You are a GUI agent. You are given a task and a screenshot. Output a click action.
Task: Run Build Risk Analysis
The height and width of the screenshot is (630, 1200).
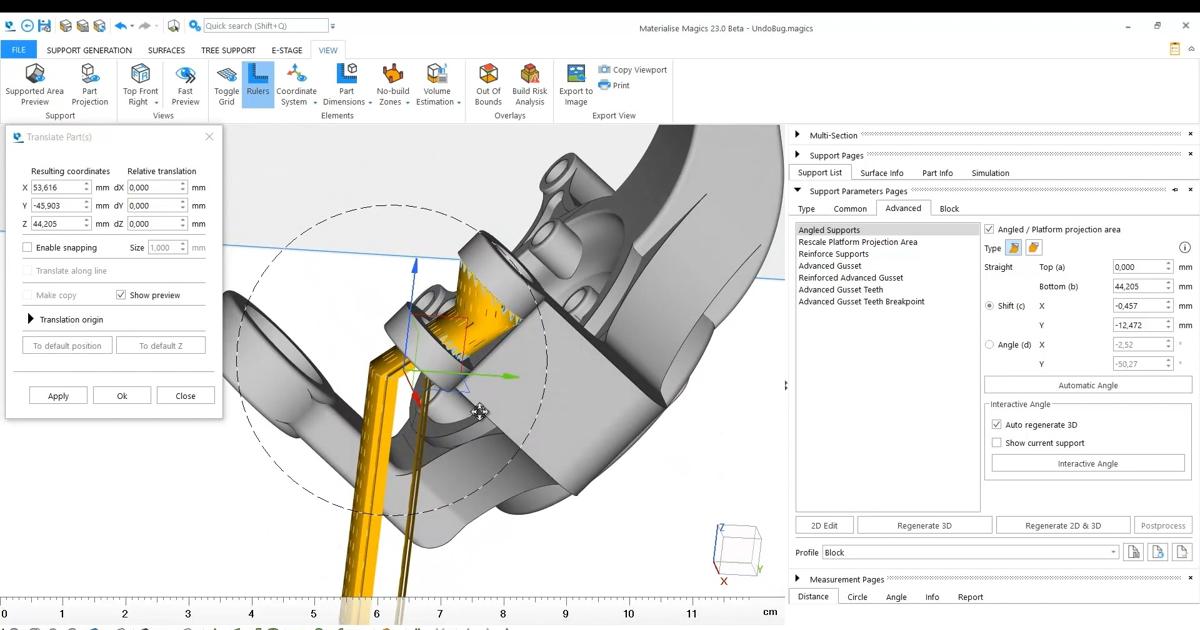coord(529,85)
